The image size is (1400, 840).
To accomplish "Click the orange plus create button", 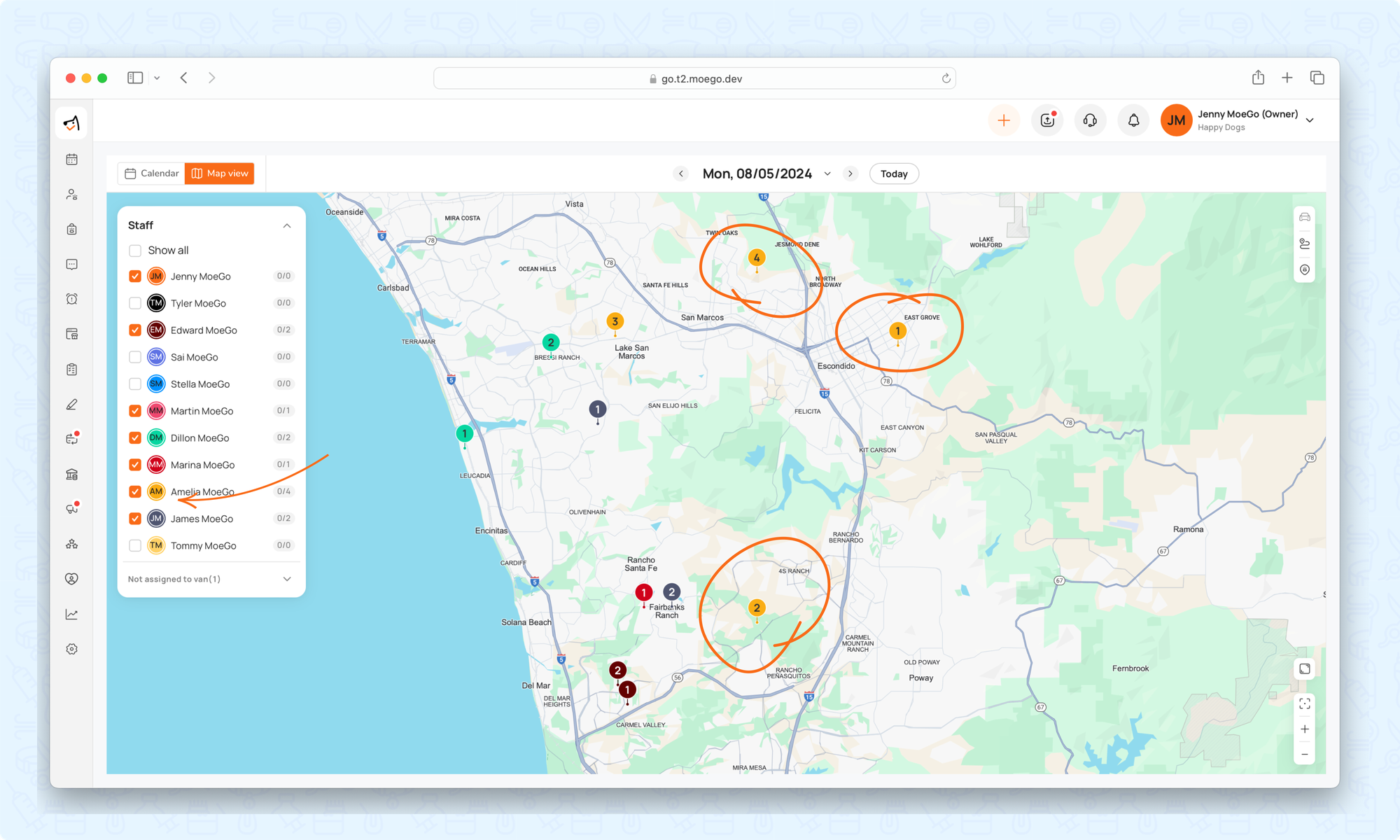I will point(1004,120).
